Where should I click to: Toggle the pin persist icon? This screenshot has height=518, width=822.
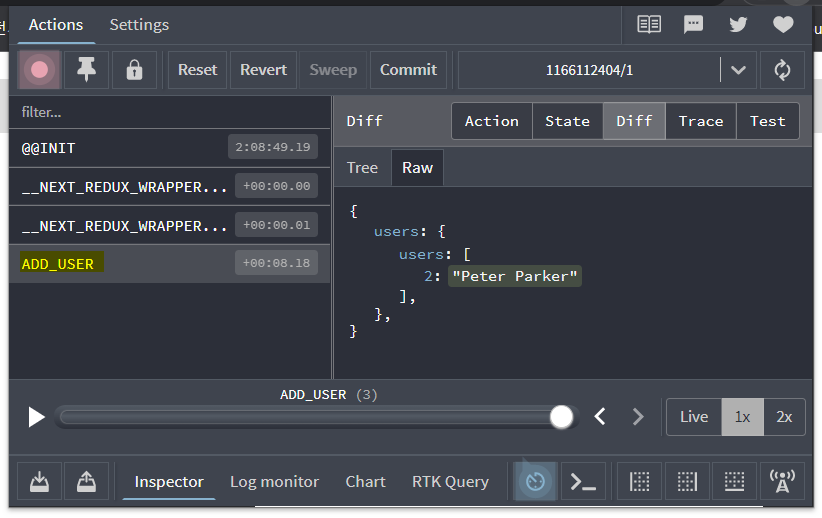(x=86, y=70)
